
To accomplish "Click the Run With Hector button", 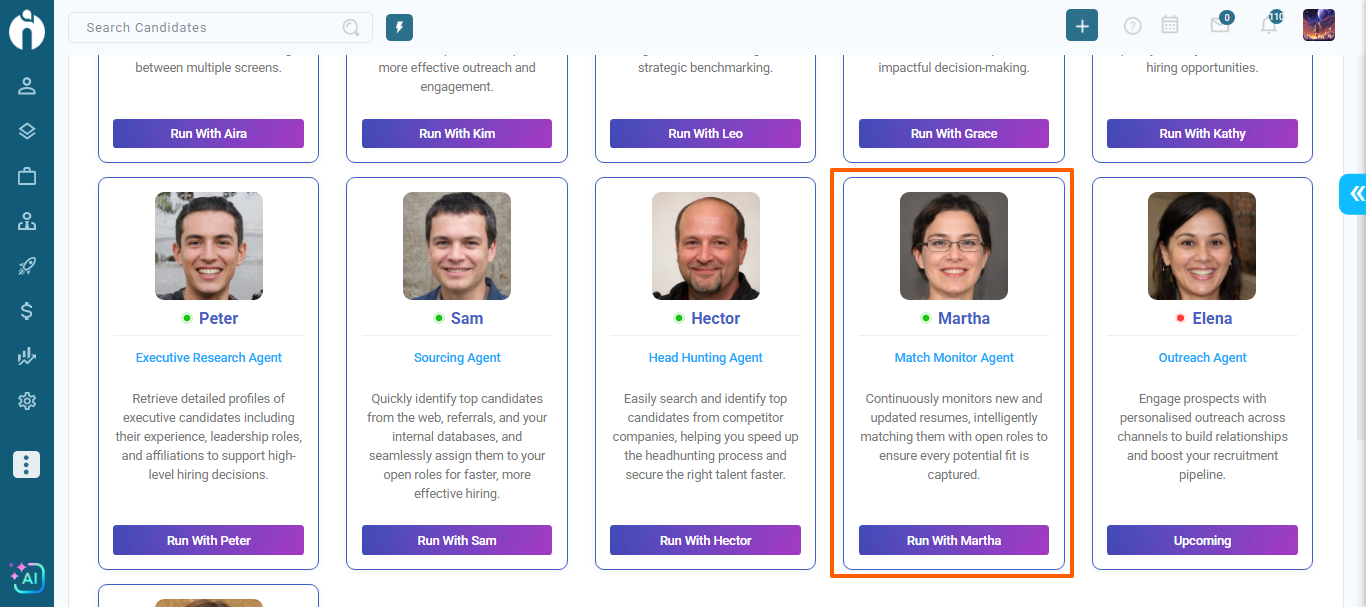I will [705, 540].
